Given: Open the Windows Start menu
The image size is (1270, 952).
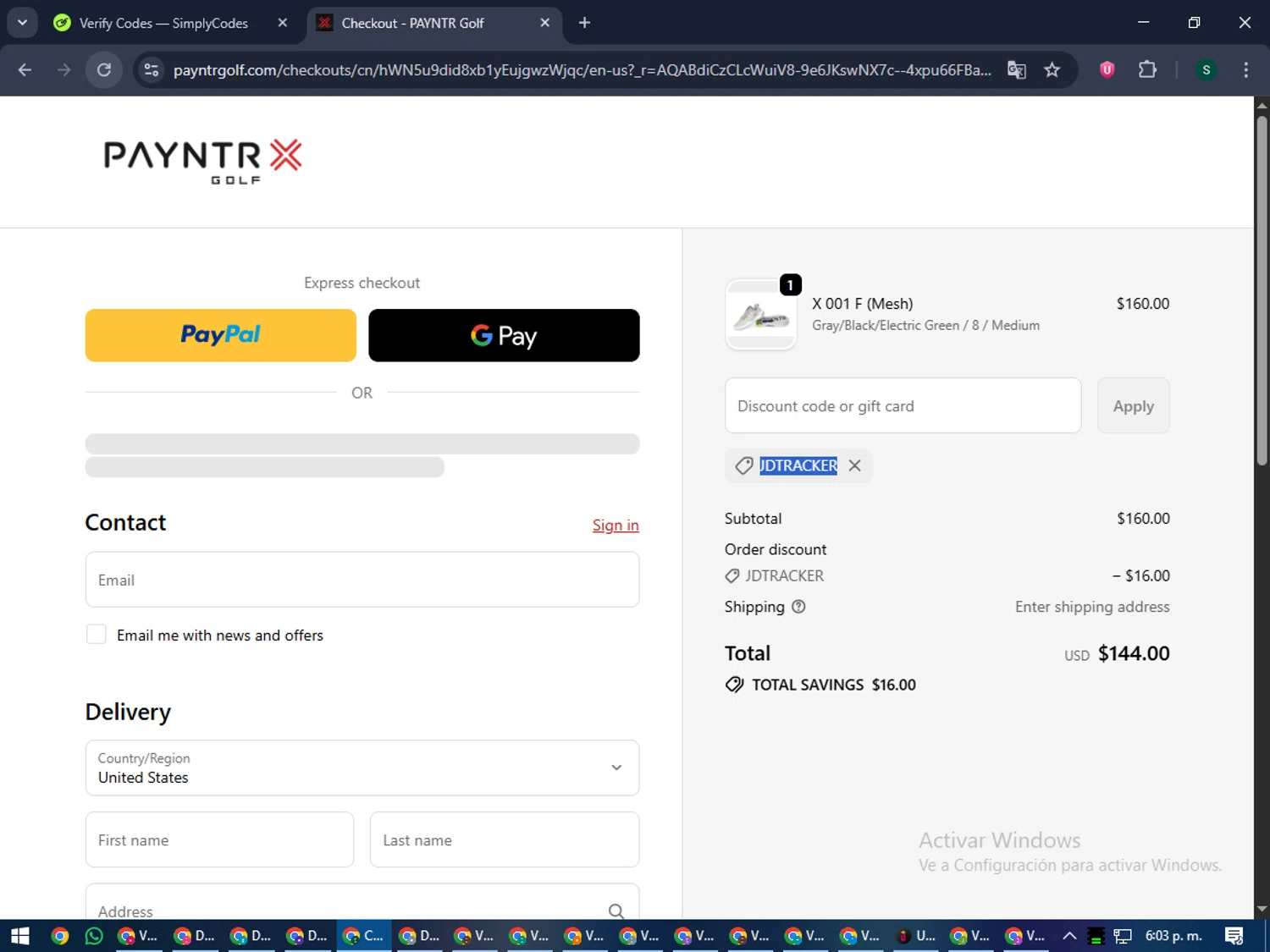Looking at the screenshot, I should (20, 936).
